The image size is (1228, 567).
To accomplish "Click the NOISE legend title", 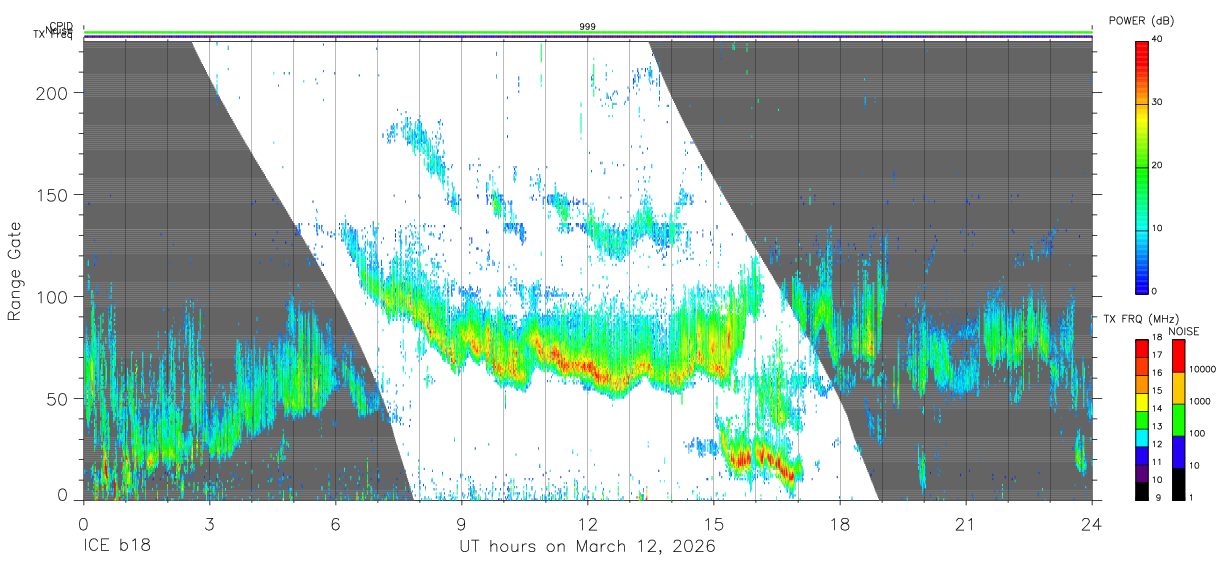I will point(1183,331).
